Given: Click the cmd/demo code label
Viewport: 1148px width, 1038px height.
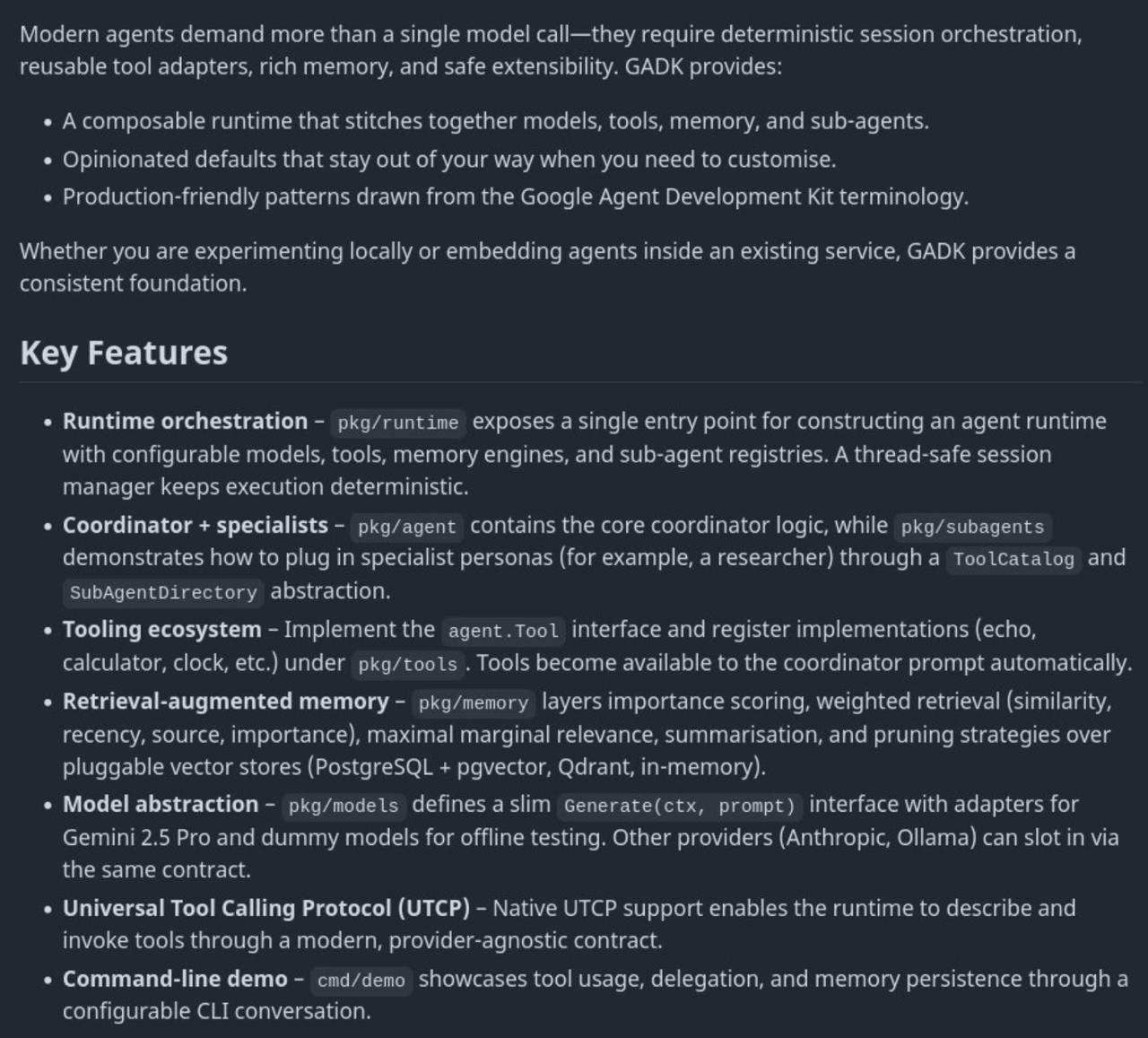Looking at the screenshot, I should click(361, 981).
